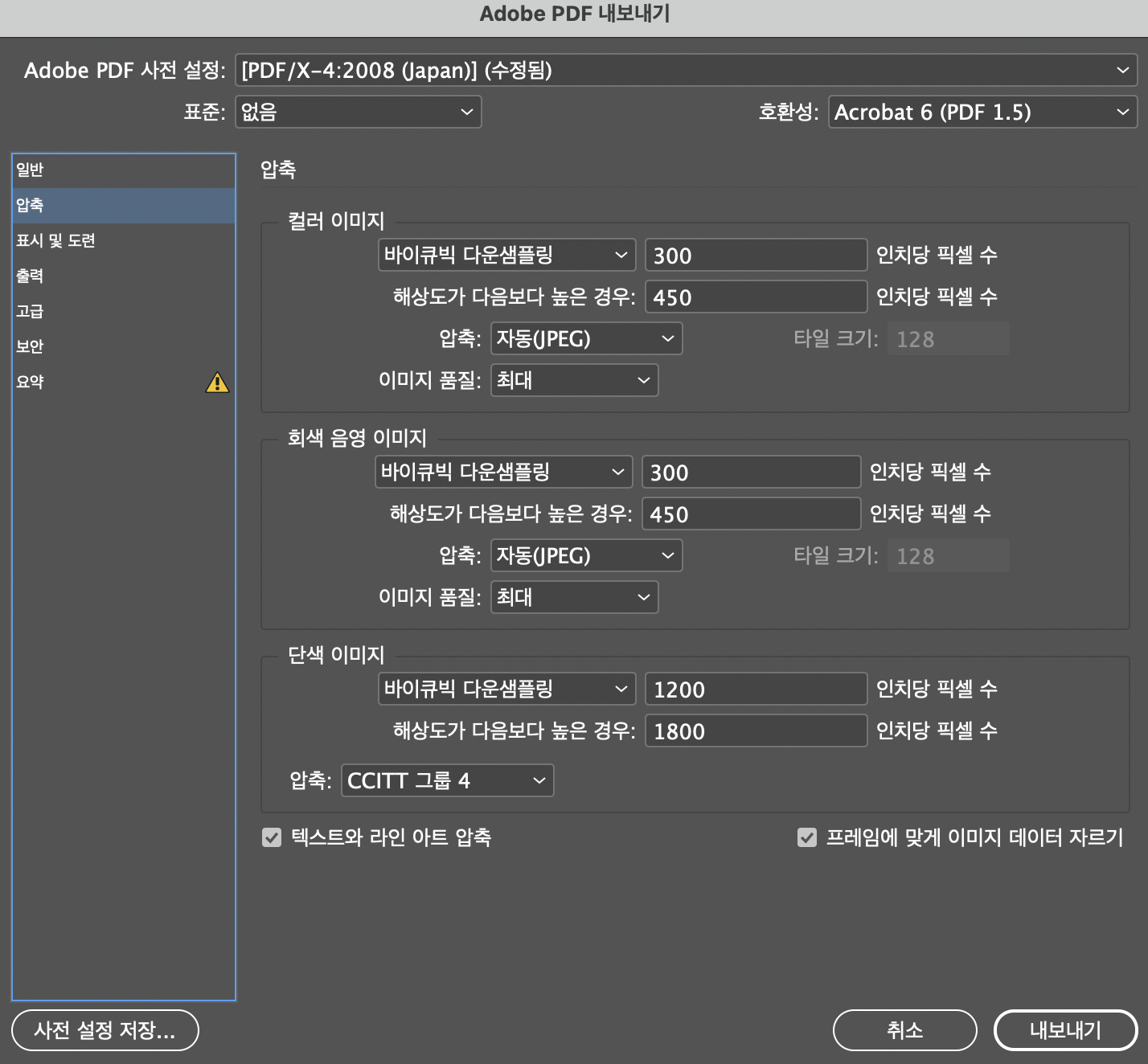Open 회색 음영 이미지 downsampling method dropdown
The width and height of the screenshot is (1148, 1064).
click(503, 472)
